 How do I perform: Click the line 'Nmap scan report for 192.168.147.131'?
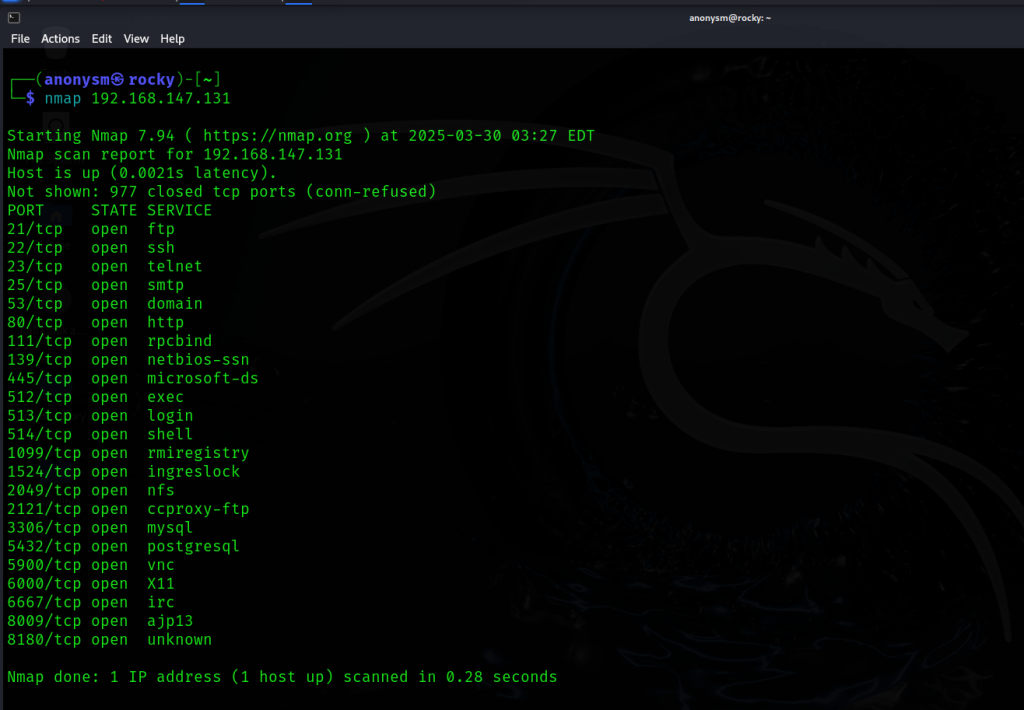click(174, 155)
